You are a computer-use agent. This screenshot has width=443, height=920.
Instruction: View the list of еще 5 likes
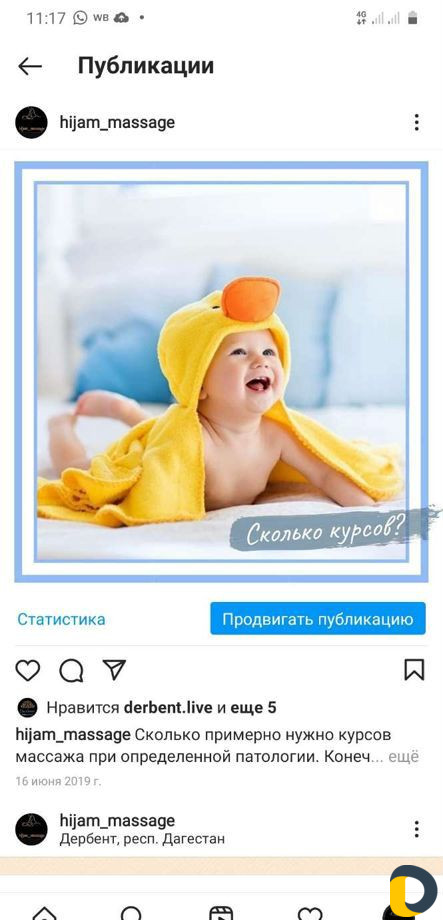(x=253, y=708)
